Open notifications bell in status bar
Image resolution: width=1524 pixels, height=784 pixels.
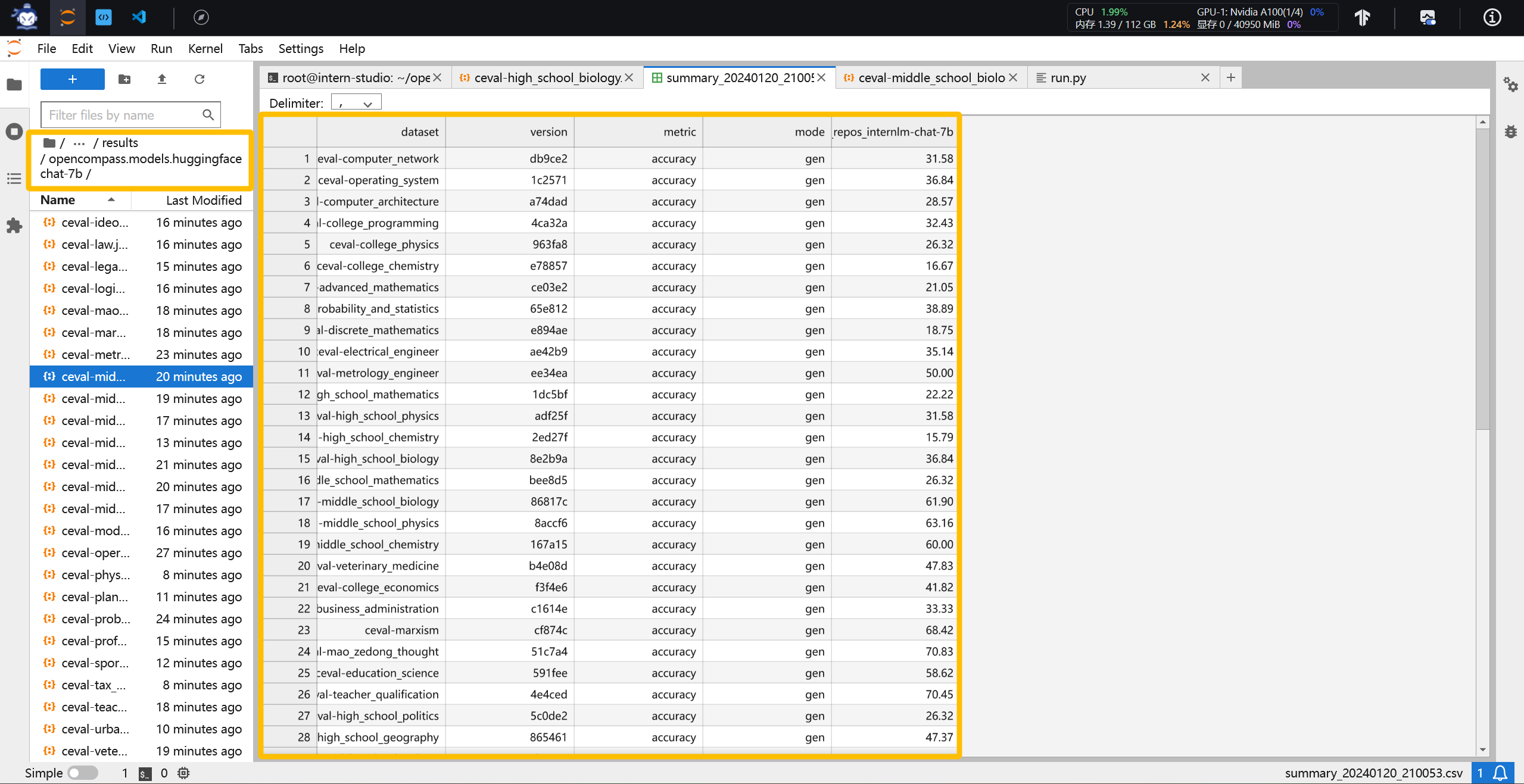pyautogui.click(x=1501, y=773)
